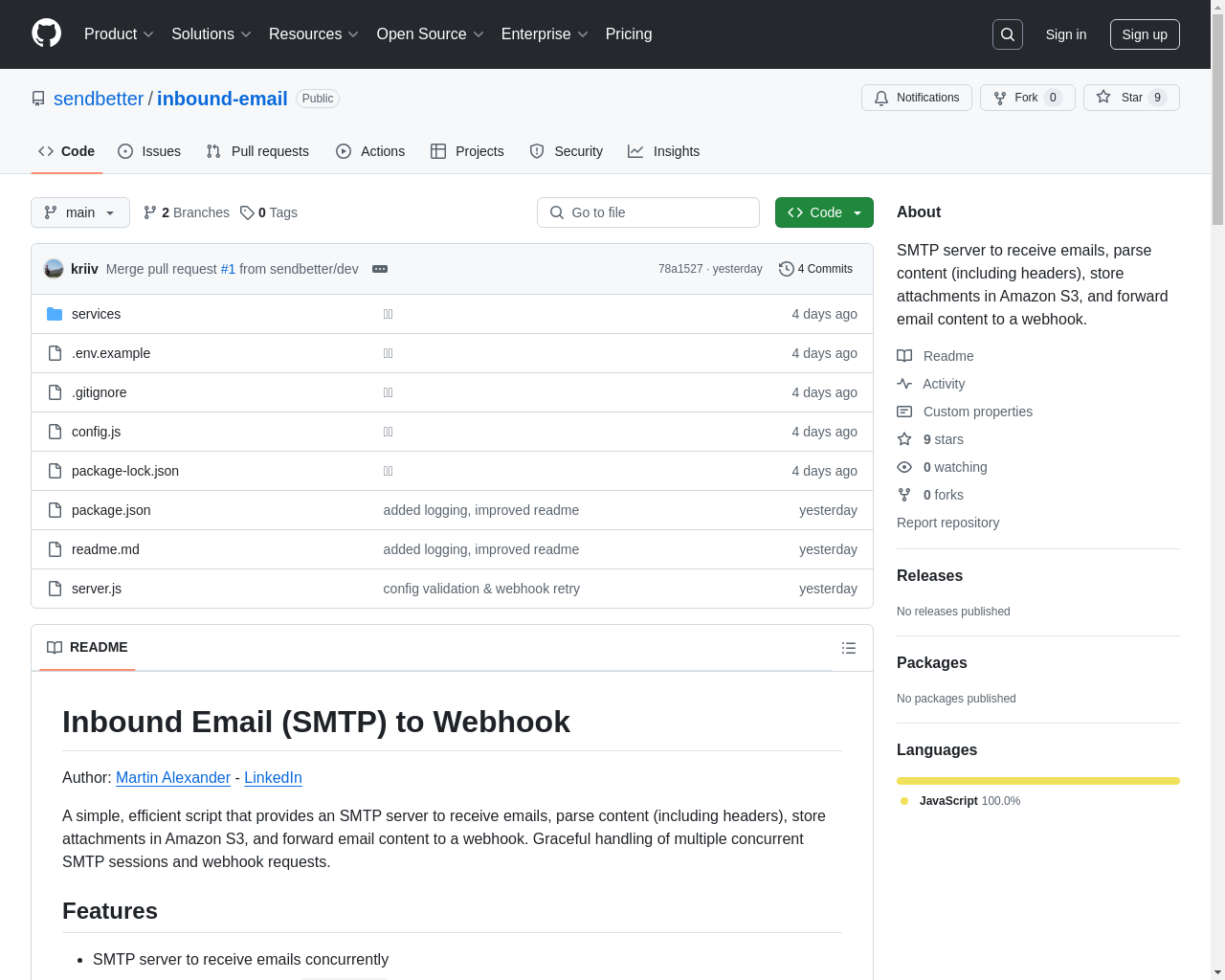1225x980 pixels.
Task: Switch to the Code tab
Action: coord(67,151)
